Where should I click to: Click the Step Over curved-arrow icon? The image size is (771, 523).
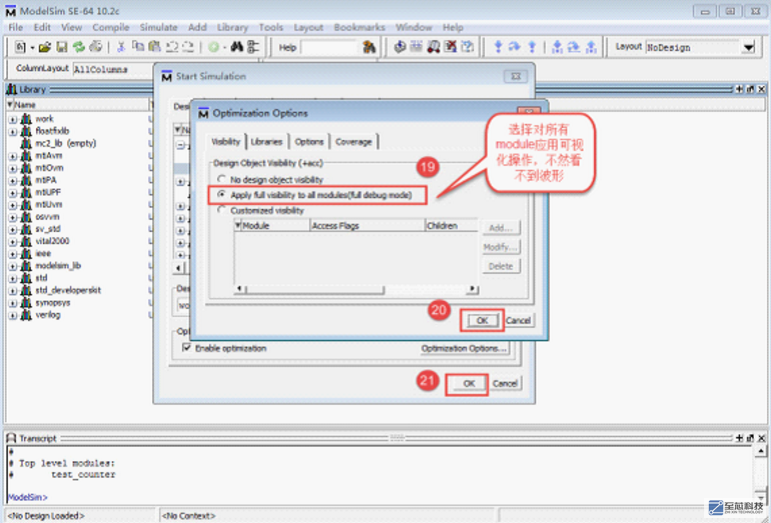click(x=514, y=47)
